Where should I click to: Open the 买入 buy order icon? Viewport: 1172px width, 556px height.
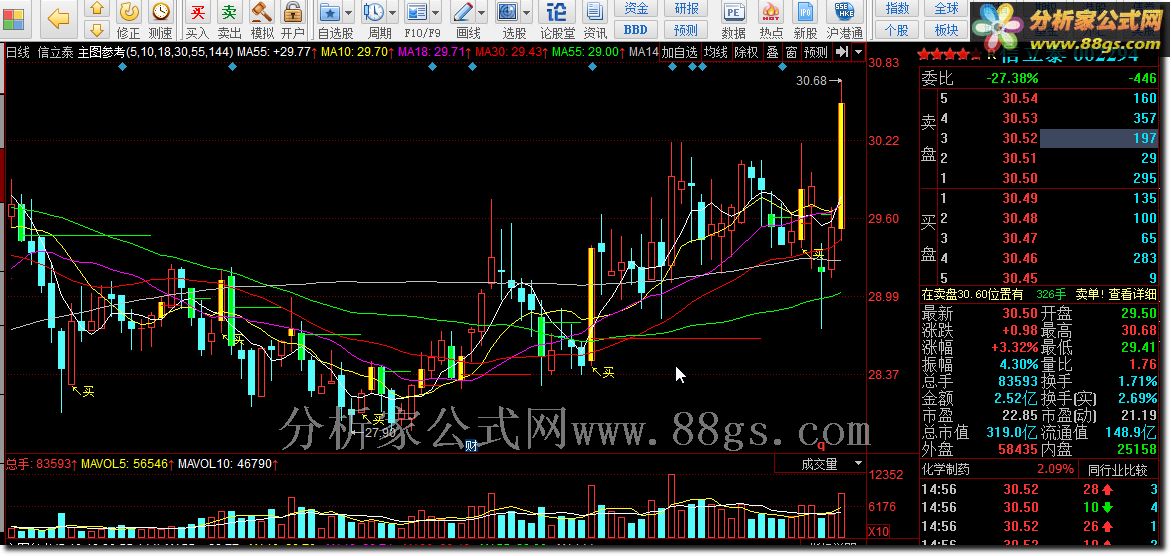[x=197, y=20]
